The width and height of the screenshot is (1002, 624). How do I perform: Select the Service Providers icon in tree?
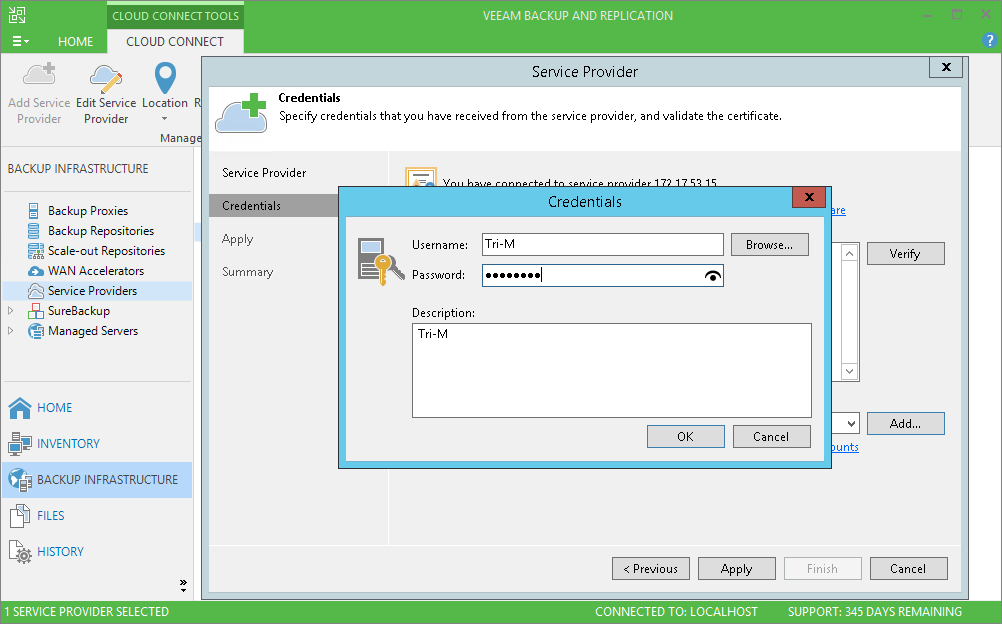[x=36, y=291]
